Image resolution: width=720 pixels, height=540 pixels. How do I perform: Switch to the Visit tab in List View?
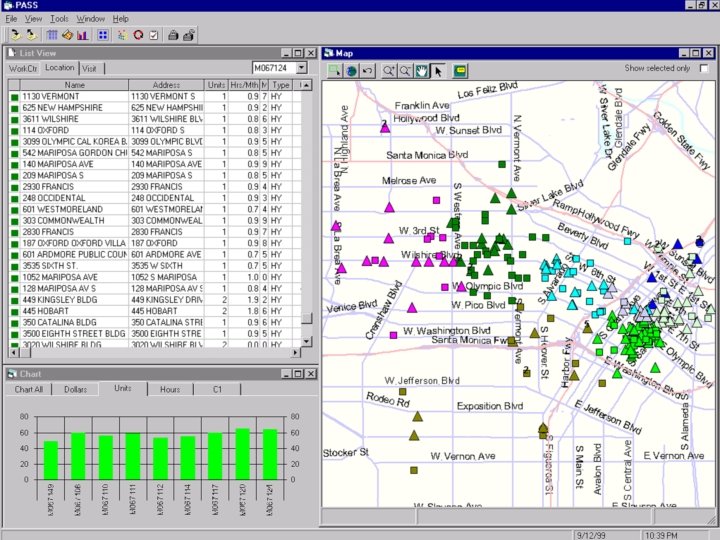click(90, 68)
